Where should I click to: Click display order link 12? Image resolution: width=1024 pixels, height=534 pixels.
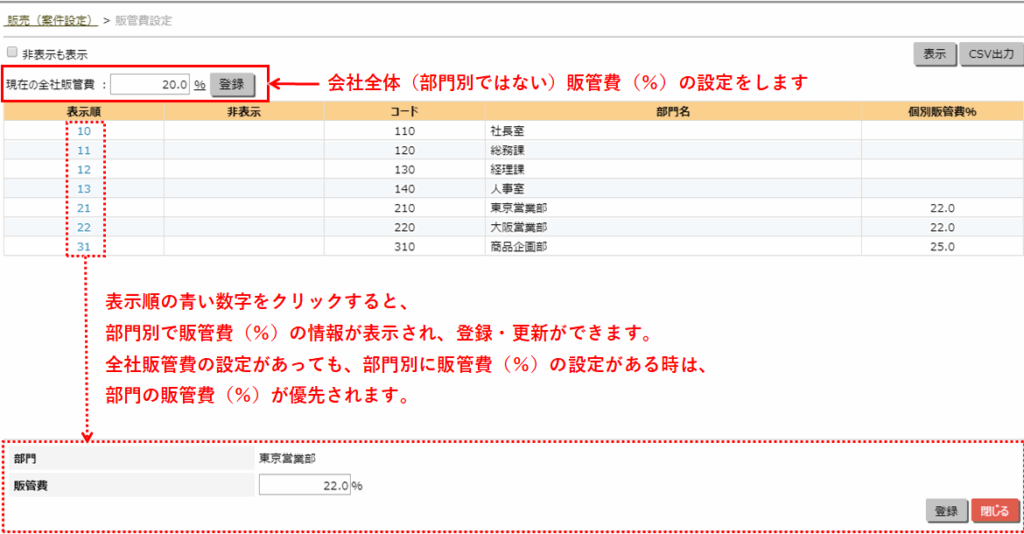(x=84, y=169)
